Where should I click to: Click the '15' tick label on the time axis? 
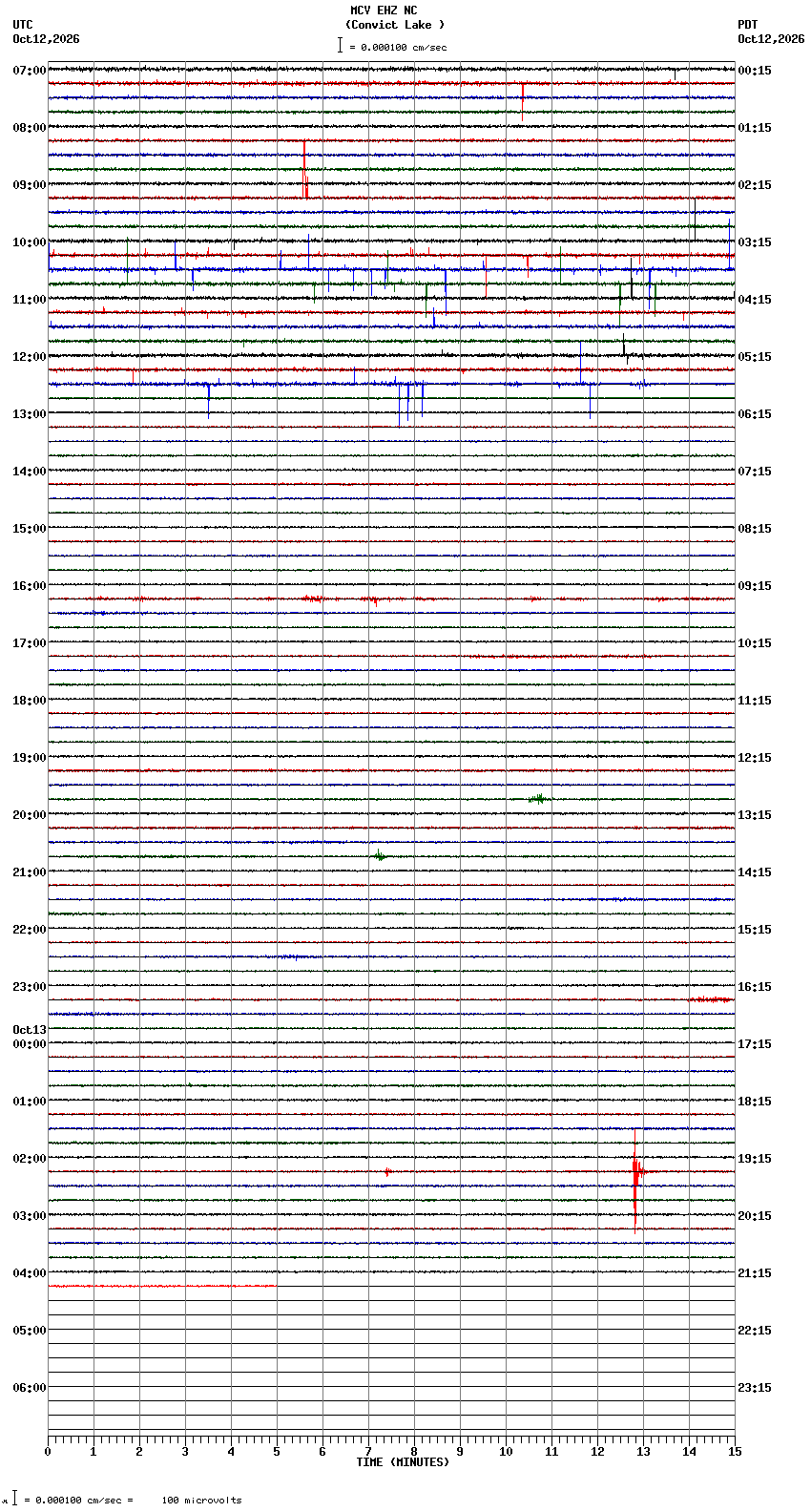point(735,1452)
